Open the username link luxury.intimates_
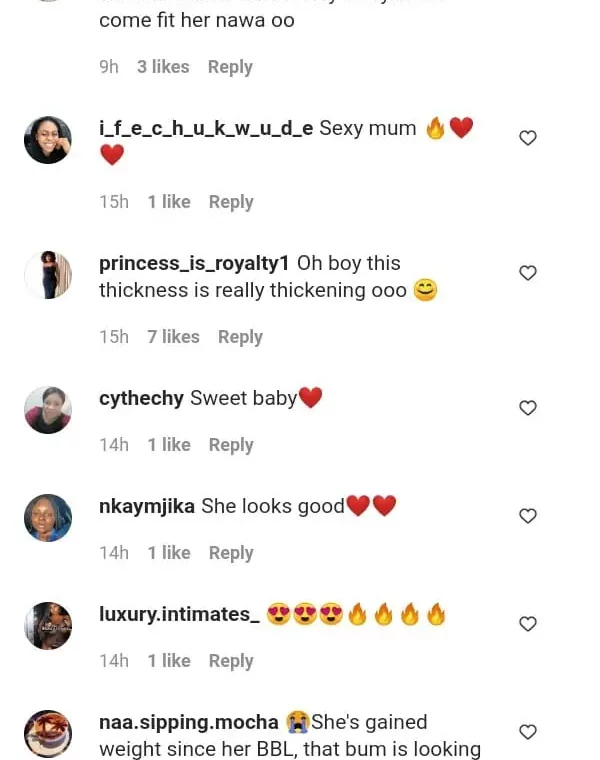This screenshot has width=600, height=760. tap(179, 615)
